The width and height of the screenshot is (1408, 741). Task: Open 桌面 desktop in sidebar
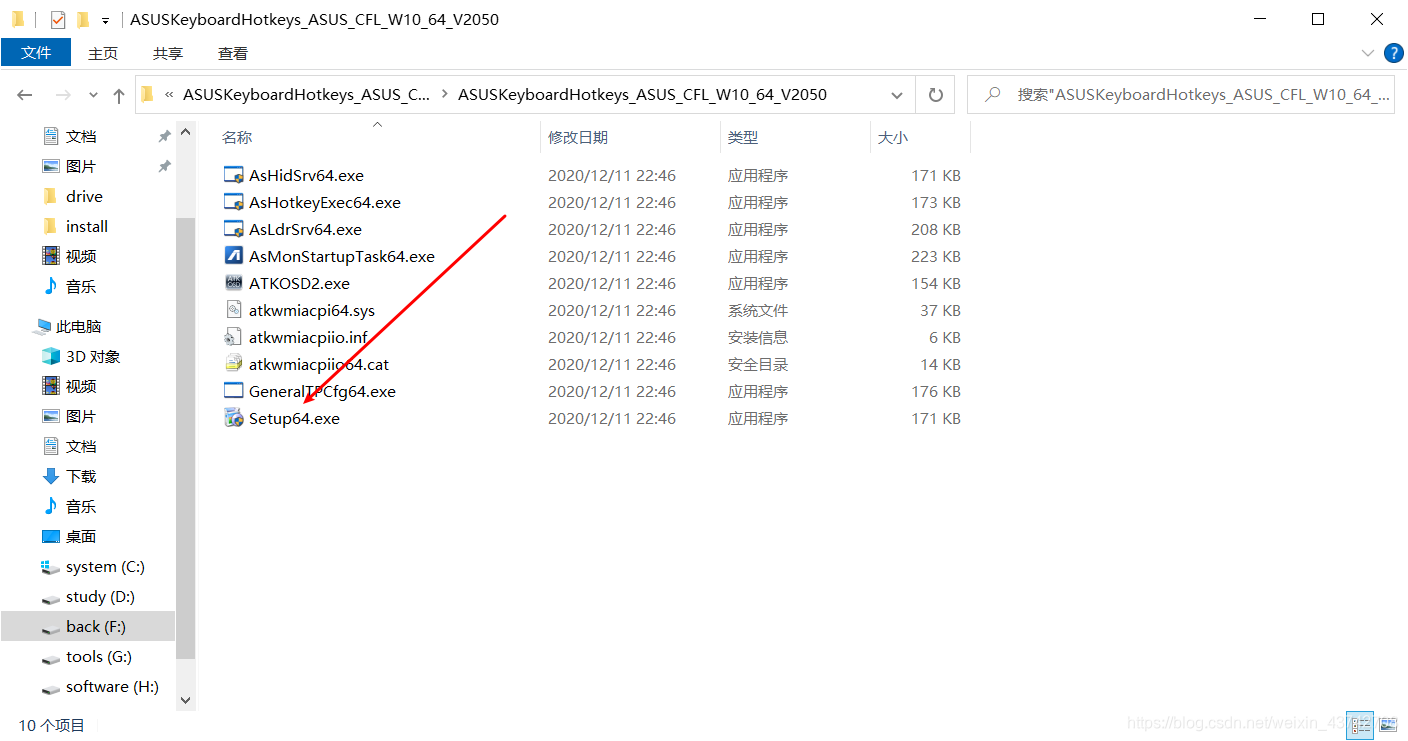[81, 536]
